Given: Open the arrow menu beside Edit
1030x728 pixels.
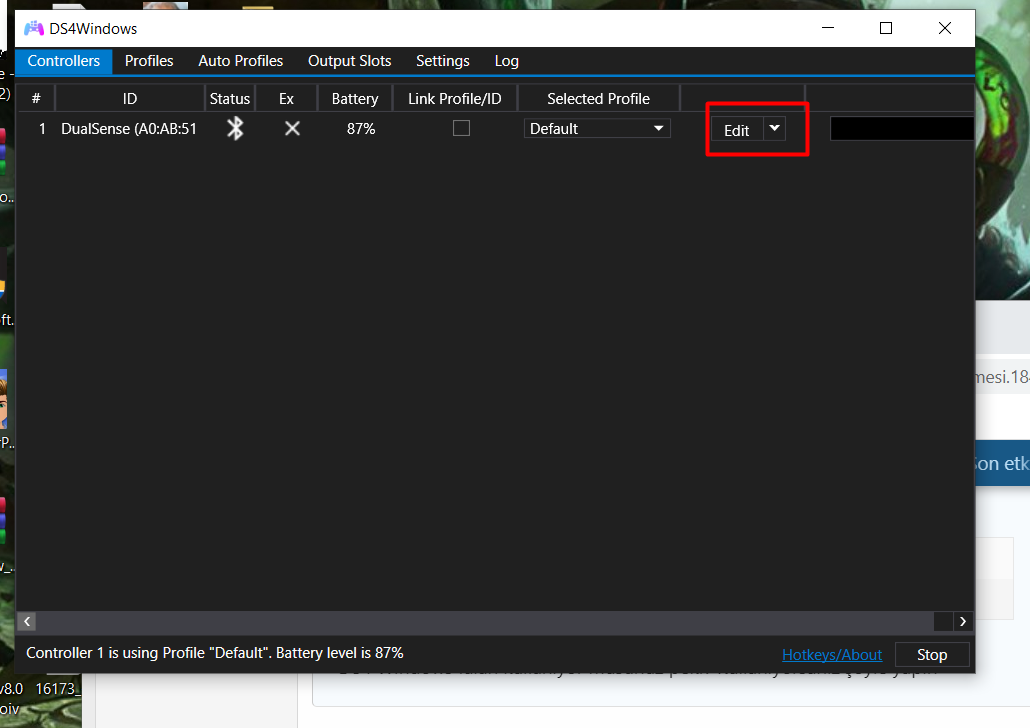Looking at the screenshot, I should click(x=774, y=128).
